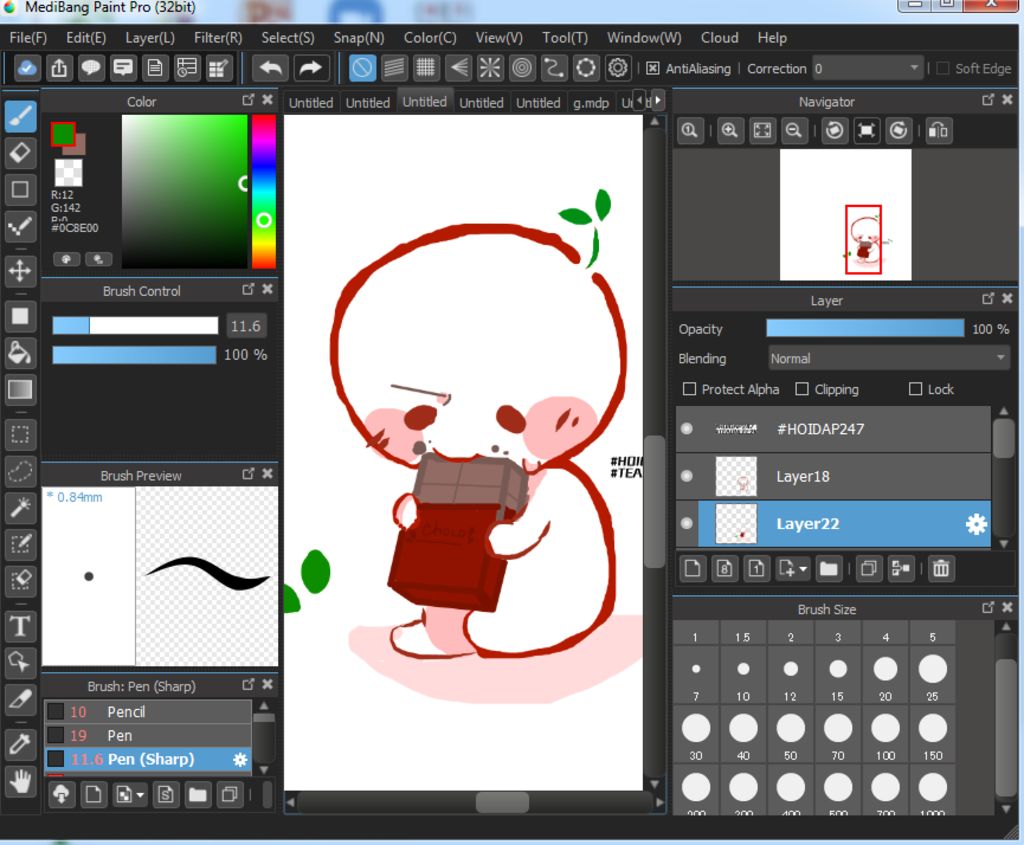Enable curve snap guide
The height and width of the screenshot is (845, 1024).
tap(554, 68)
